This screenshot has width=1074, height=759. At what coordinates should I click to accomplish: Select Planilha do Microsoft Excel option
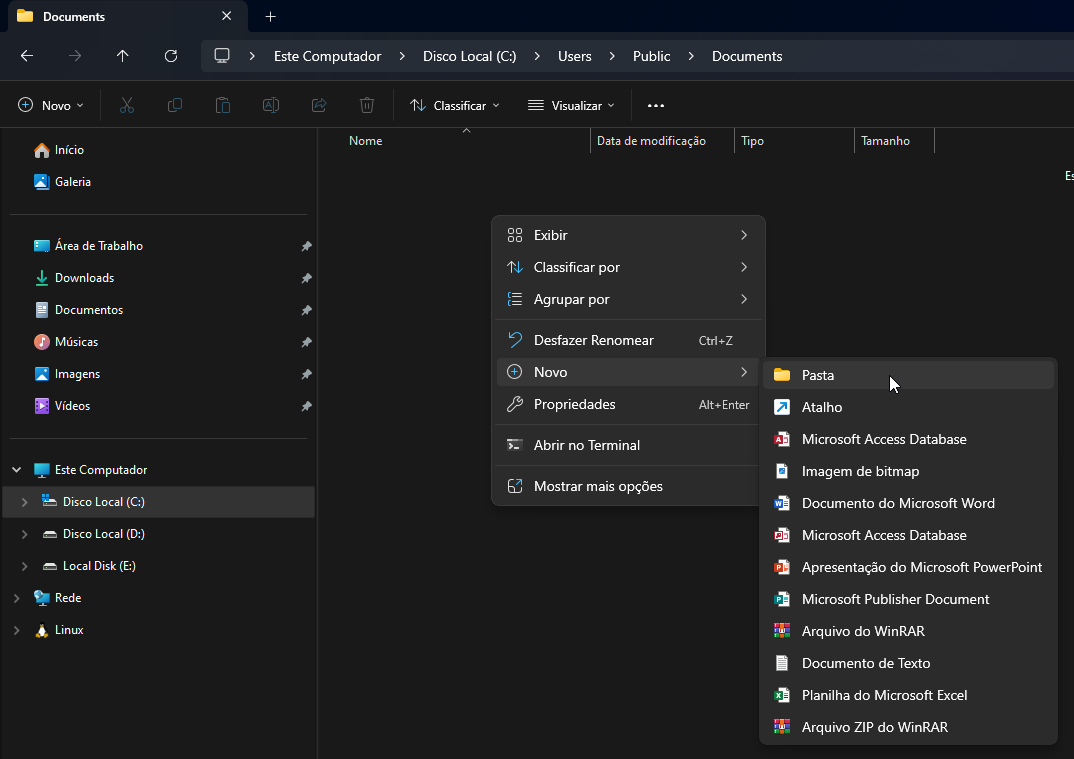point(884,695)
